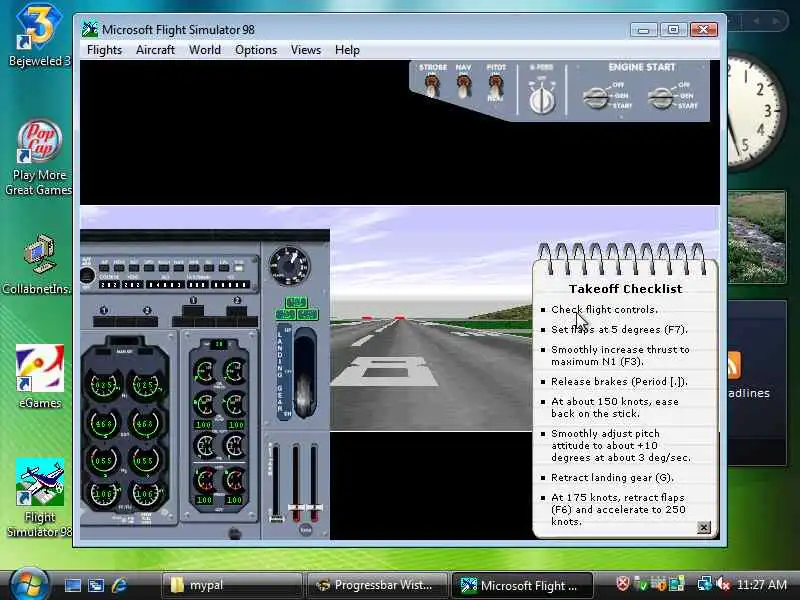Click the network tray icon
Viewport: 800px width, 600px height.
point(705,584)
